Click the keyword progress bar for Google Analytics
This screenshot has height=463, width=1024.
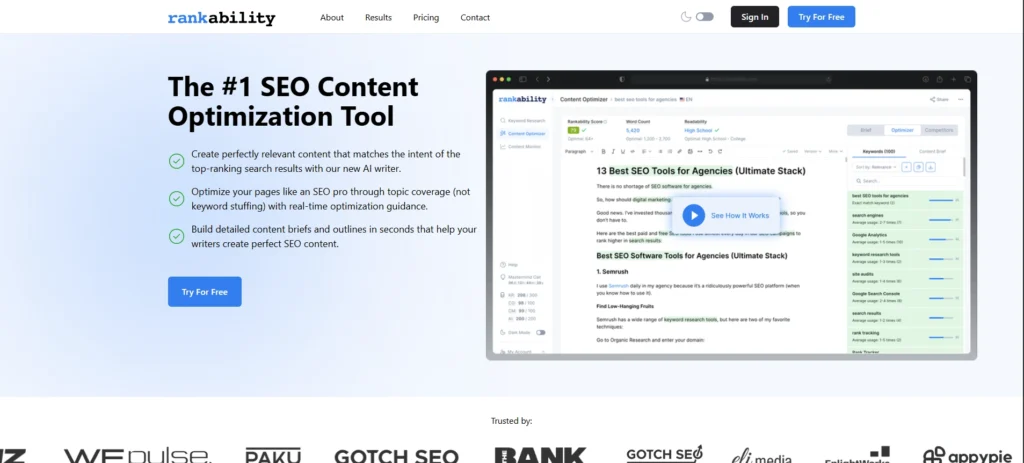(941, 239)
